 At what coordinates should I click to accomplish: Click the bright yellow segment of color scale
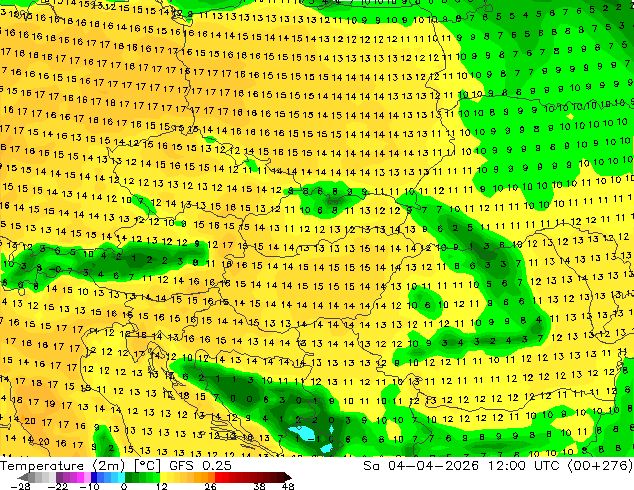[163, 477]
